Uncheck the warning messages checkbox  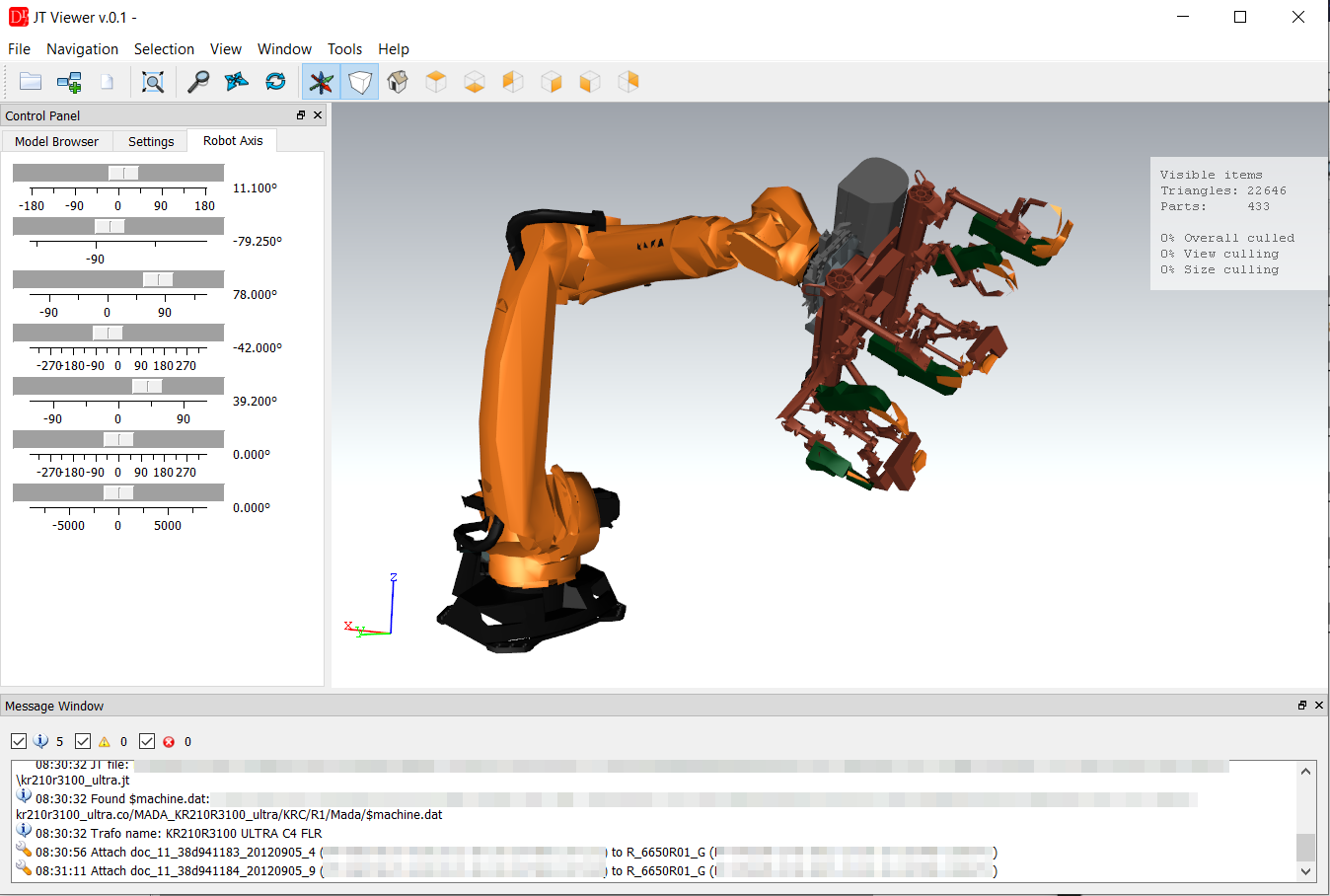(x=83, y=741)
